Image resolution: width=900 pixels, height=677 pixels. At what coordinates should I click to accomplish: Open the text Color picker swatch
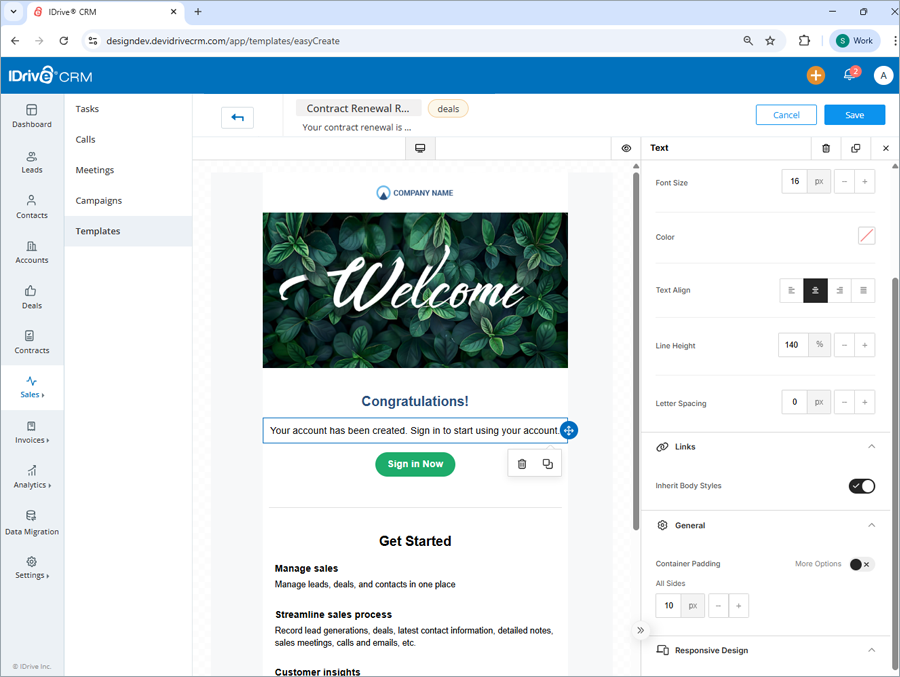tap(866, 234)
